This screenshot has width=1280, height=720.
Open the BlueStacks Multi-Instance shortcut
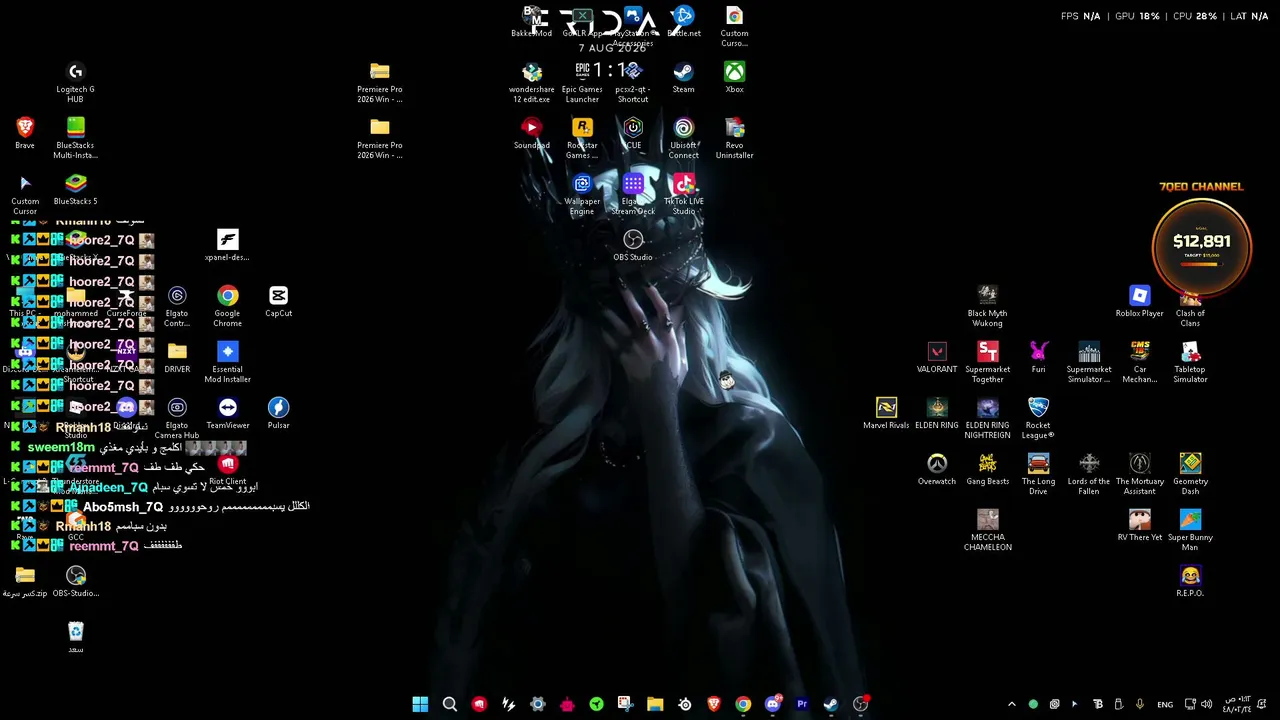(75, 138)
